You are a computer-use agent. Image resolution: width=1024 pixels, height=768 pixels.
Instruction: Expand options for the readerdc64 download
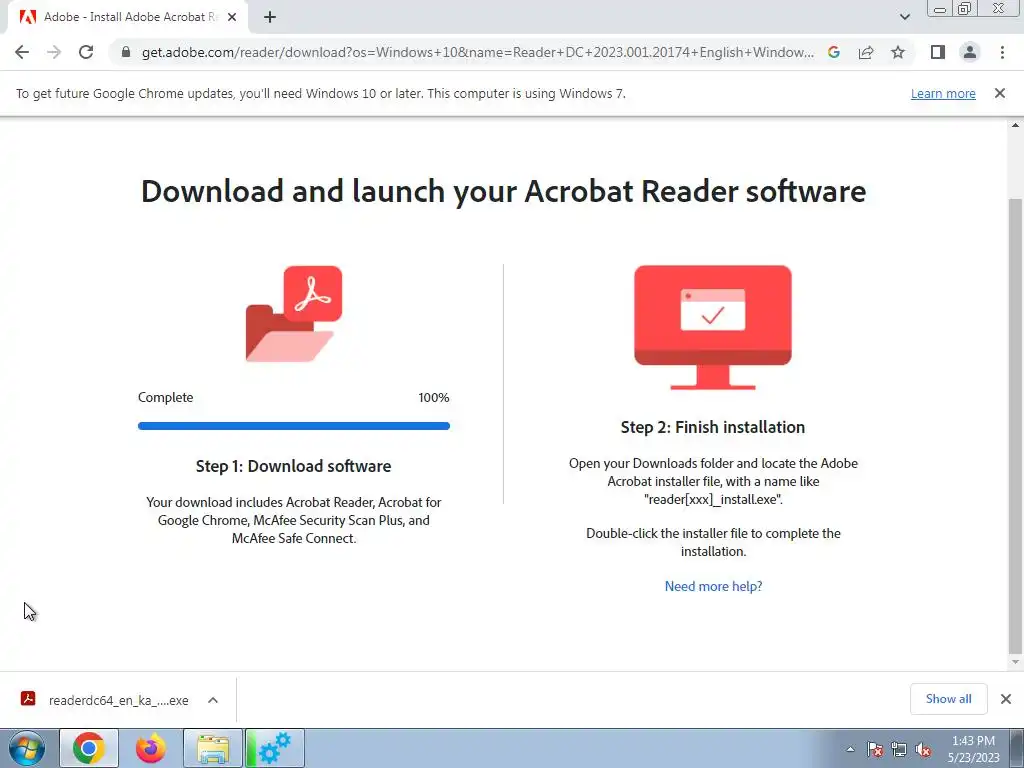pos(213,700)
